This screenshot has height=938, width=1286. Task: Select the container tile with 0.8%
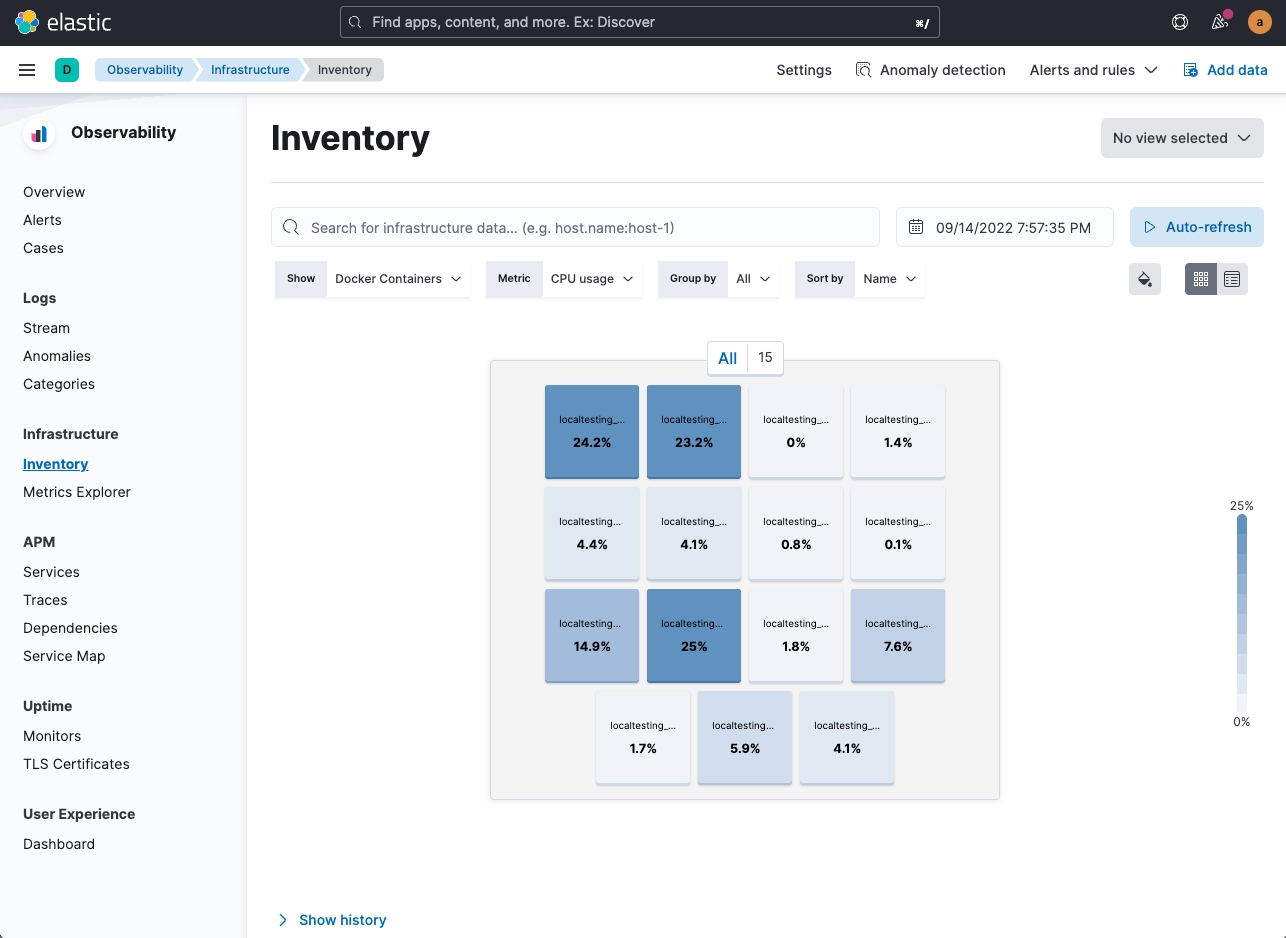tap(796, 534)
